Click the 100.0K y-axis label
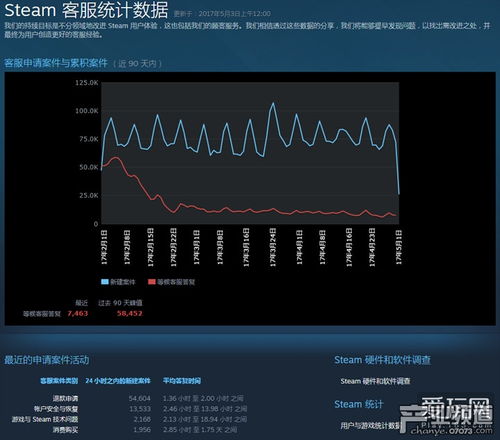500x440 pixels. click(x=87, y=111)
